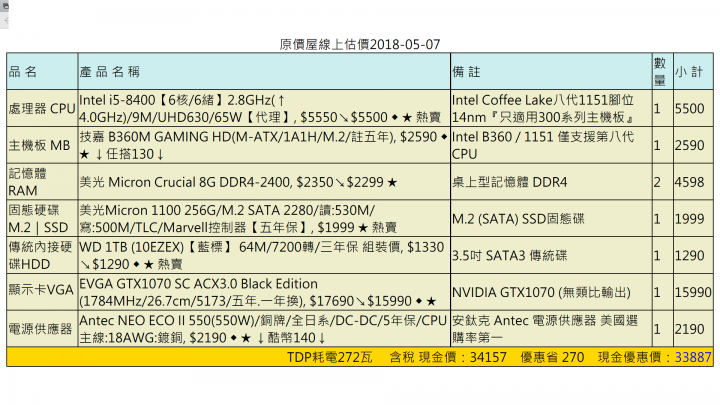Click the 備註 column header
This screenshot has width=720, height=405.
(551, 71)
